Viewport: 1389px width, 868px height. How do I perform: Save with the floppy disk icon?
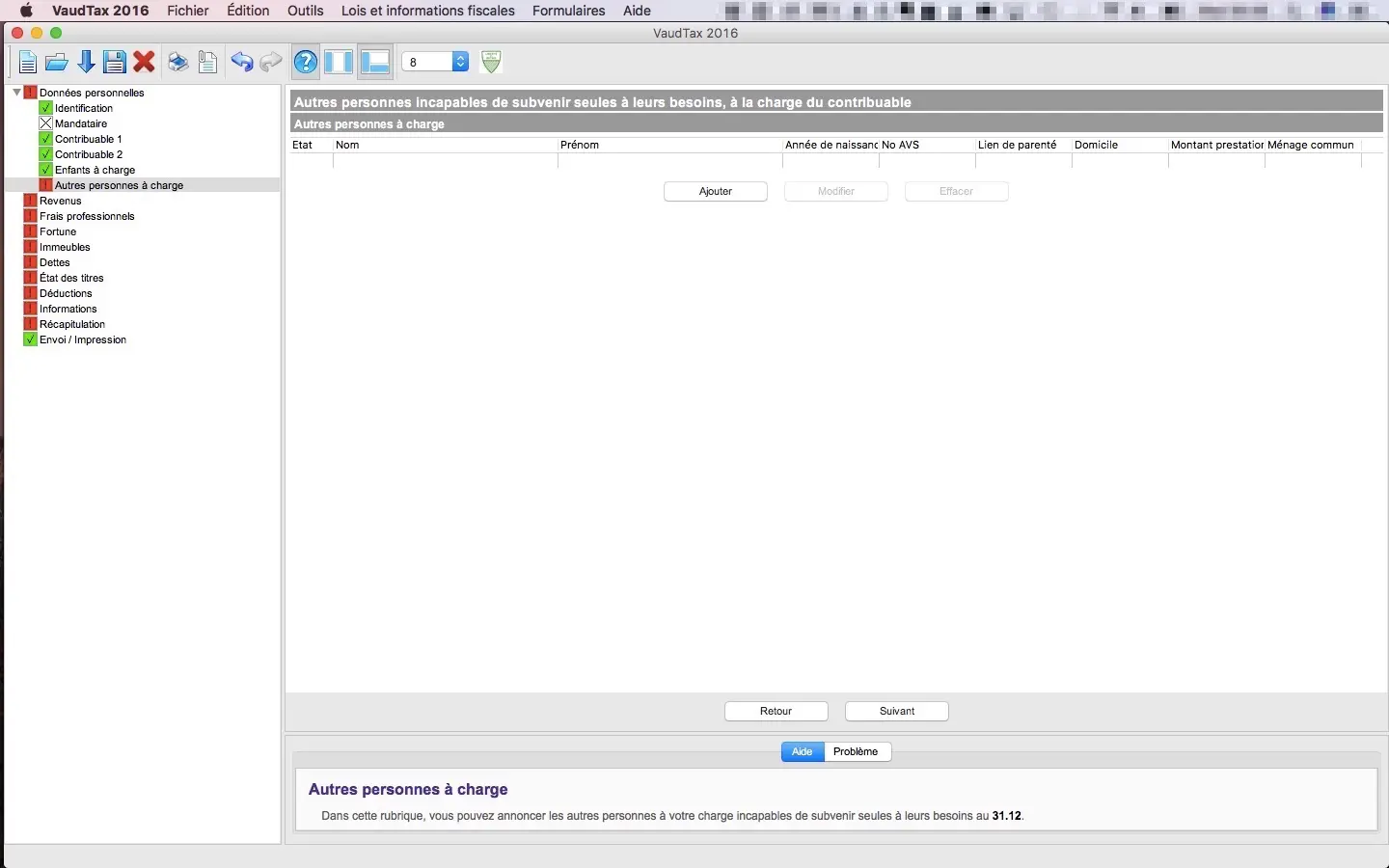coord(115,63)
